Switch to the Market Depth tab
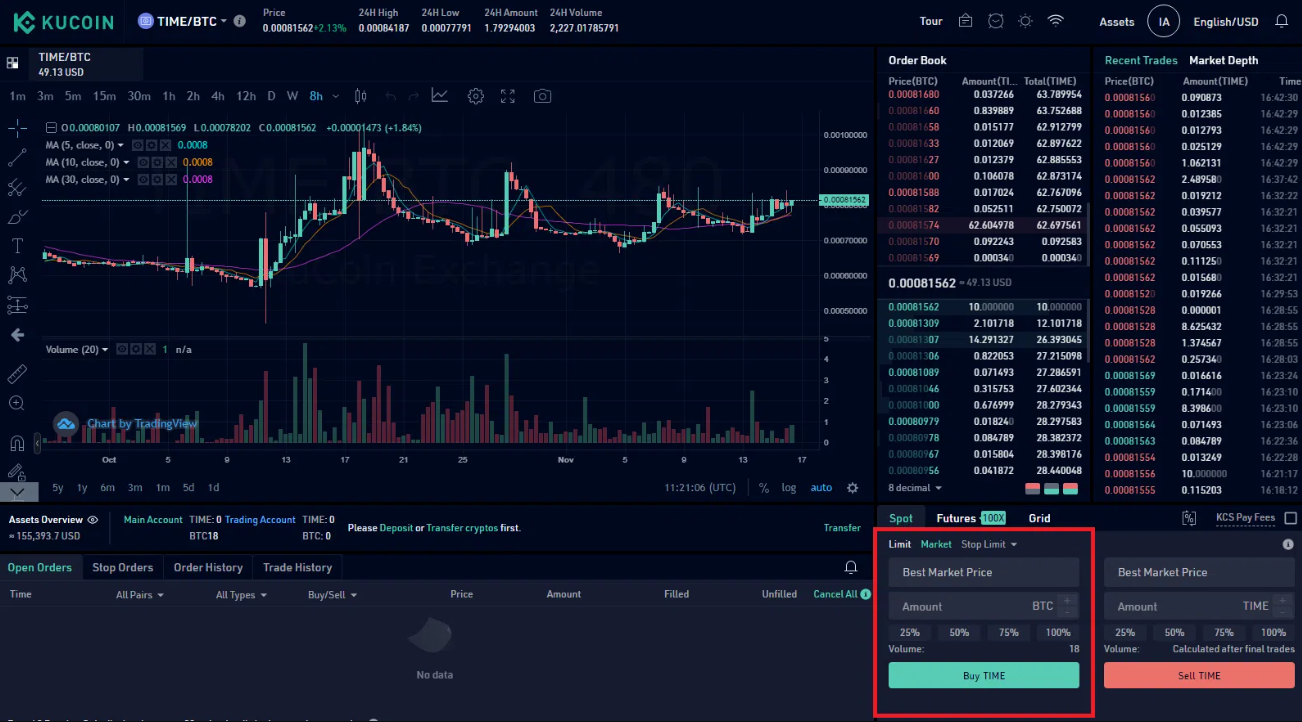 pos(1223,61)
